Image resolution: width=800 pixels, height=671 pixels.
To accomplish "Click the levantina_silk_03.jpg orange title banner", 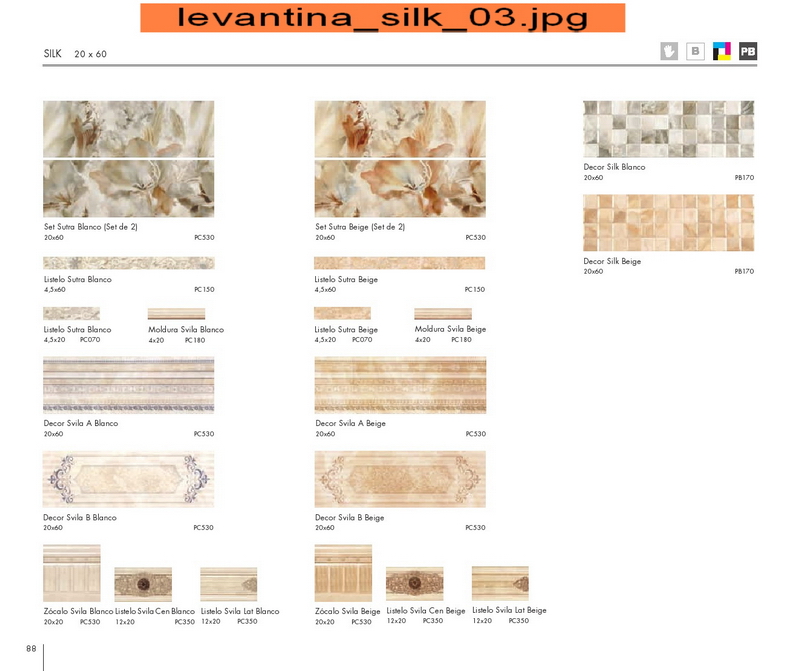I will 382,17.
